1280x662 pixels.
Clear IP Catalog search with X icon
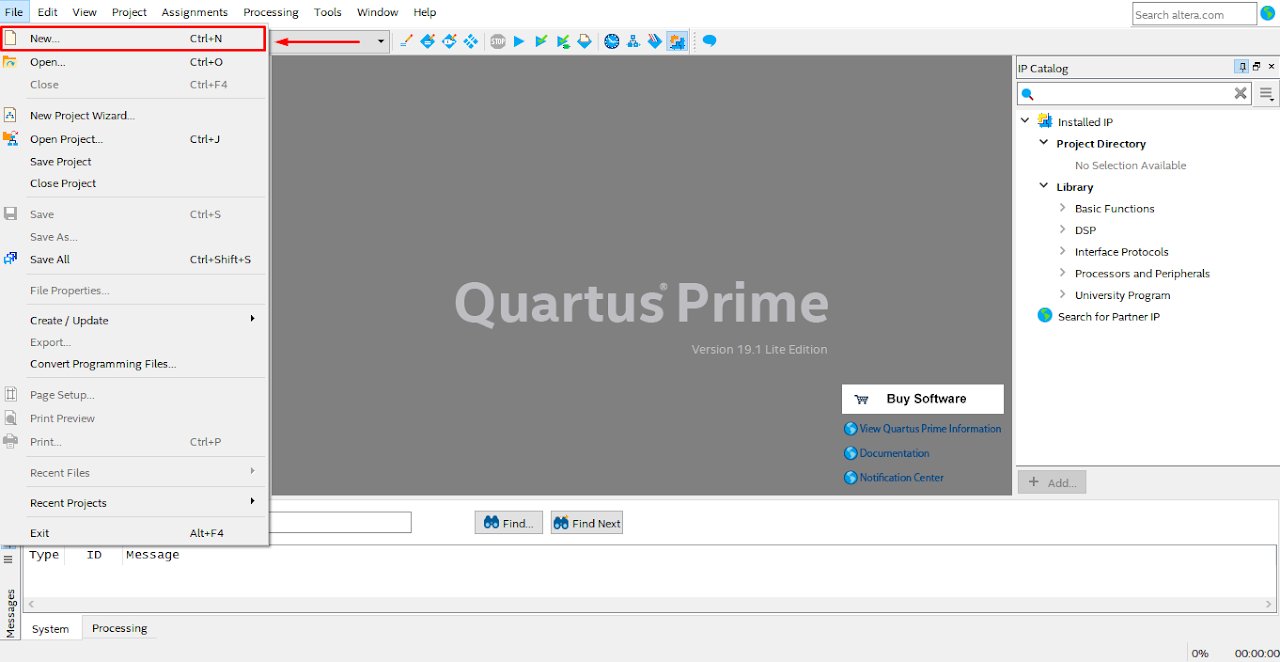click(1240, 93)
